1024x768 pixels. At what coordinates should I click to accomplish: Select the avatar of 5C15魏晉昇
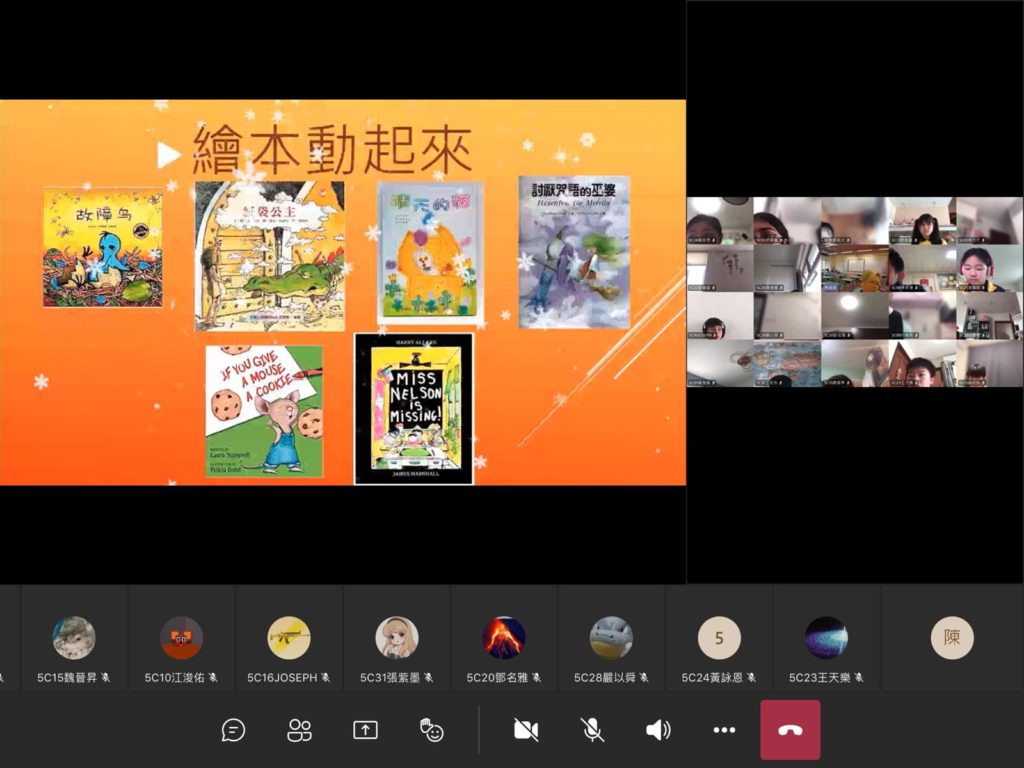74,637
